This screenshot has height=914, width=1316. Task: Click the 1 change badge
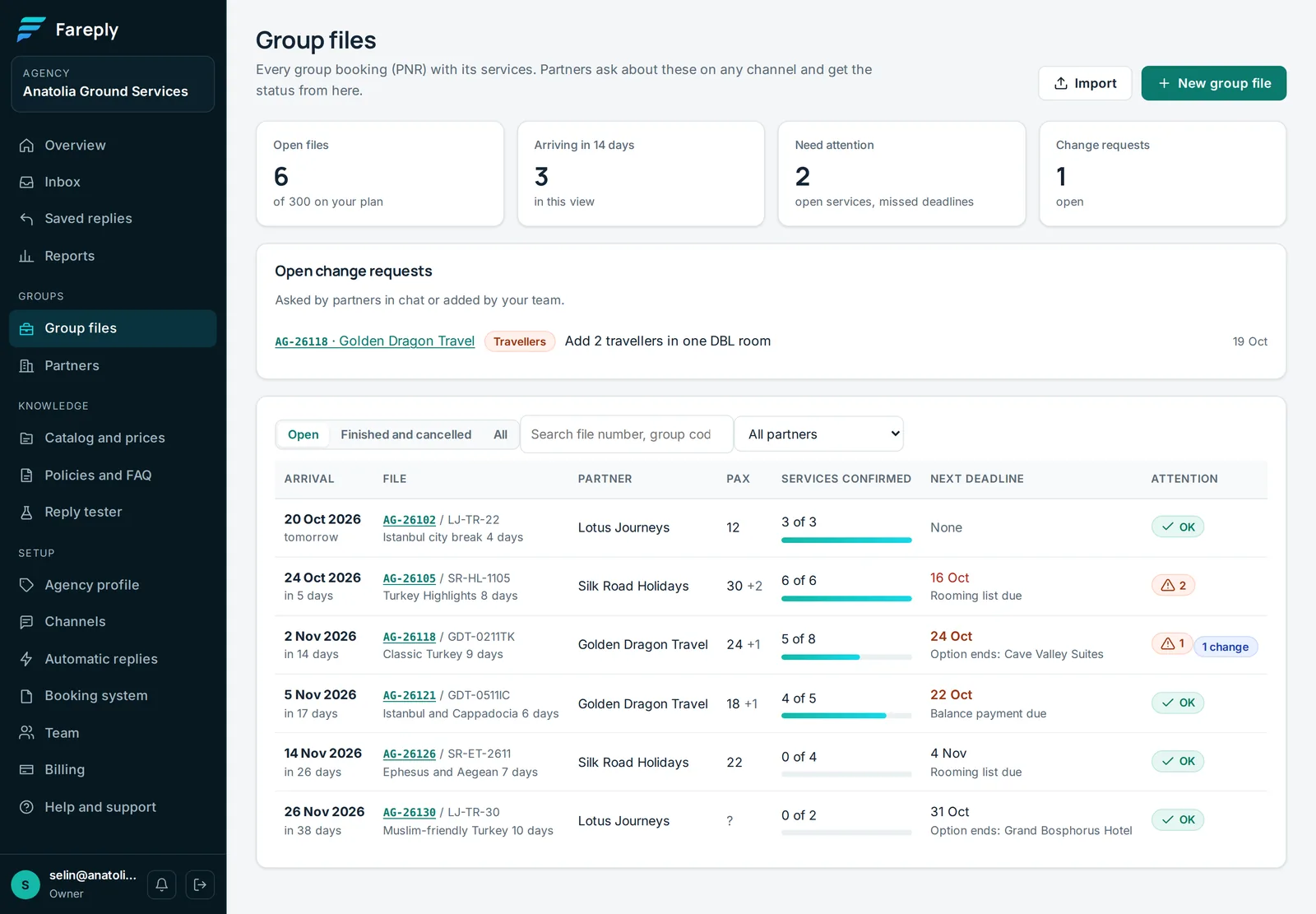[x=1225, y=647]
